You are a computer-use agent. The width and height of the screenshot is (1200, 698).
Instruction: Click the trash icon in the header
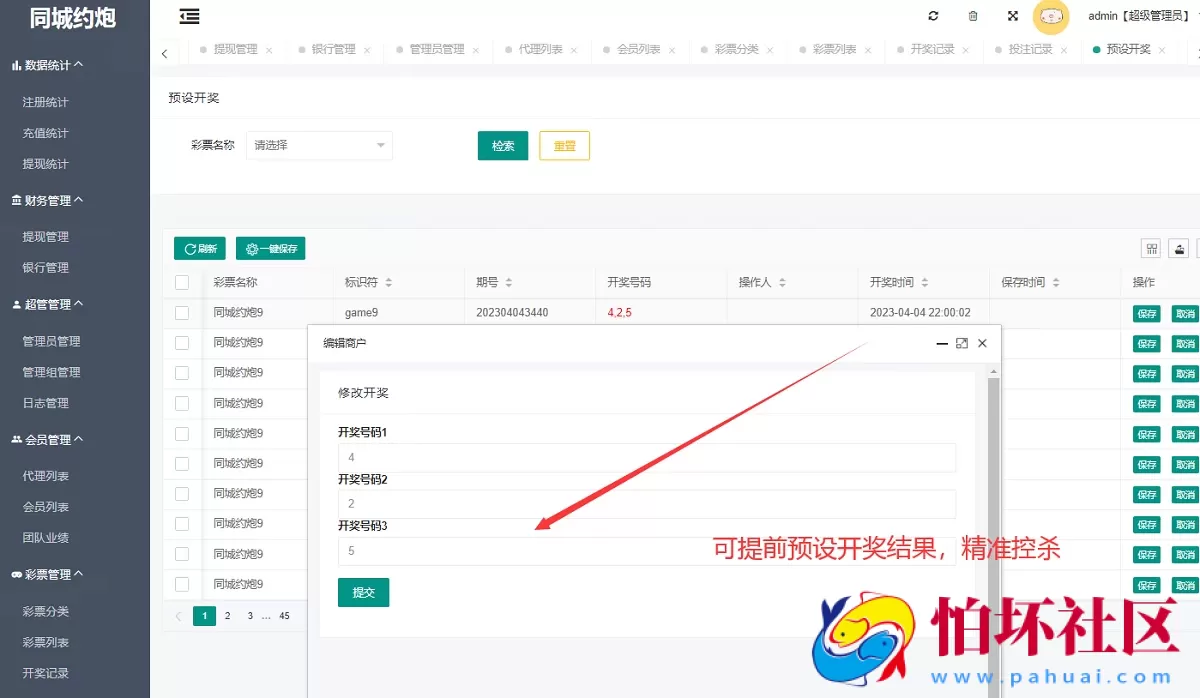[x=972, y=16]
